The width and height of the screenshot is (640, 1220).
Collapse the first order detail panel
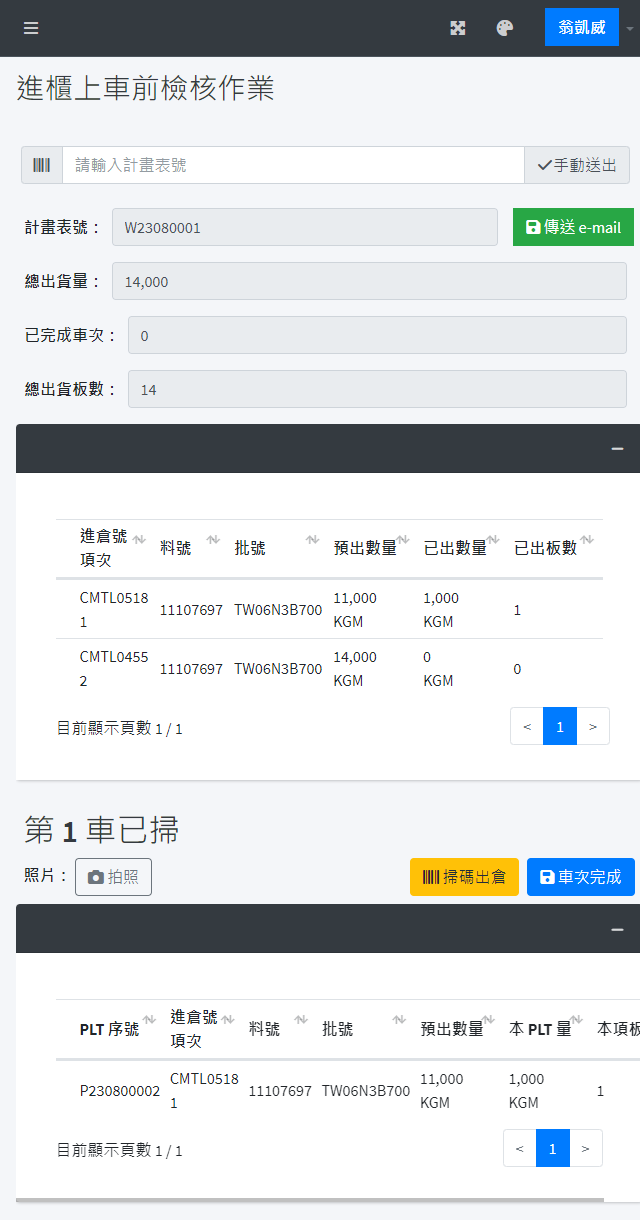[x=618, y=449]
